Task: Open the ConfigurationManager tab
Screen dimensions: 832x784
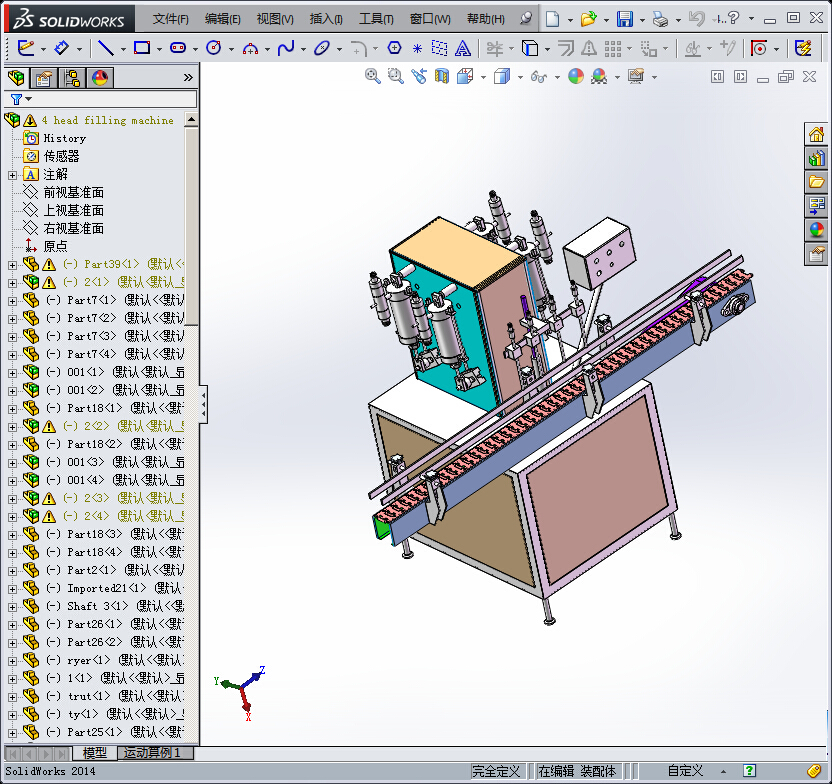Action: pos(72,79)
